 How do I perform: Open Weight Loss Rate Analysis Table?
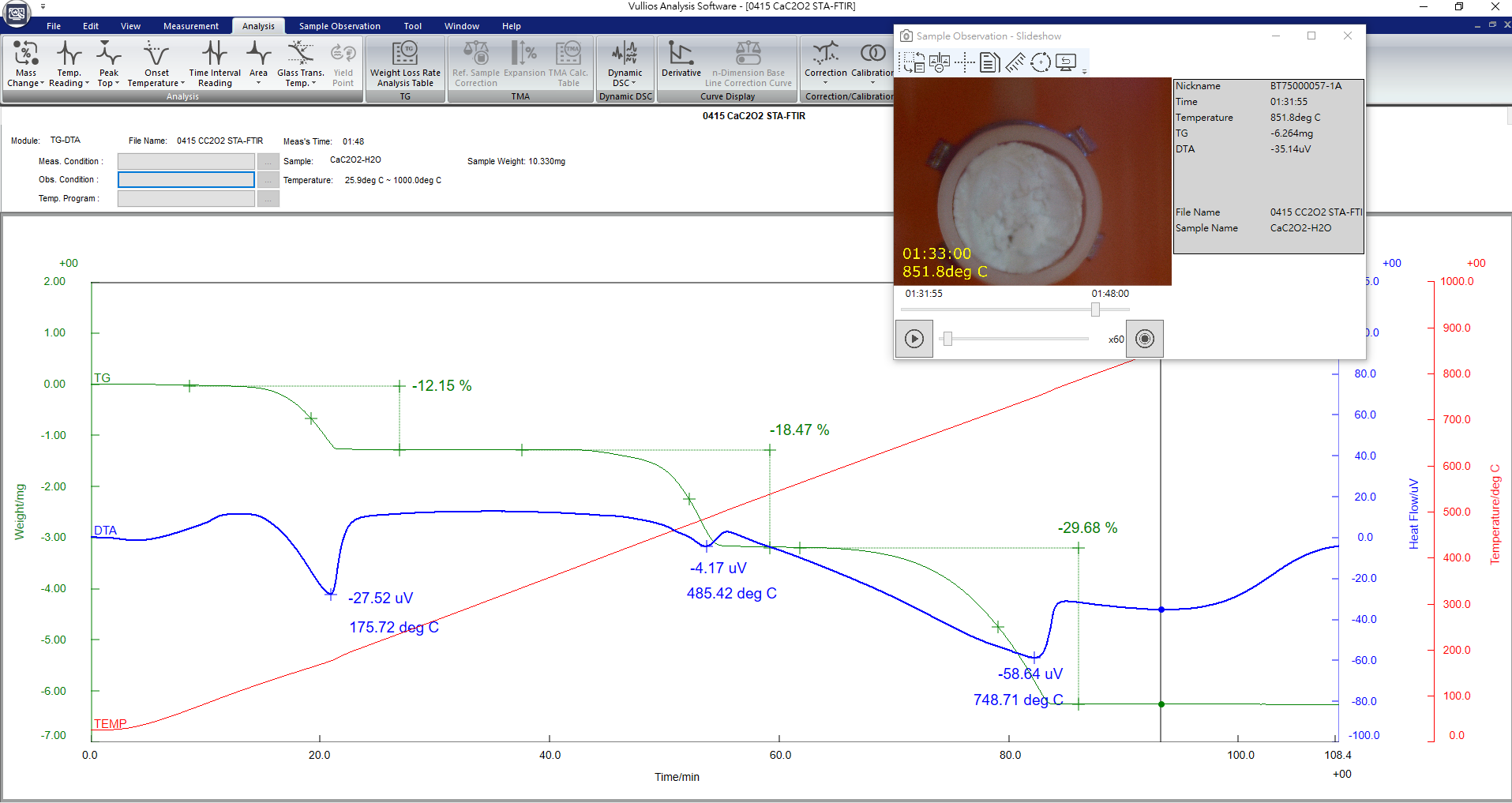click(x=405, y=63)
